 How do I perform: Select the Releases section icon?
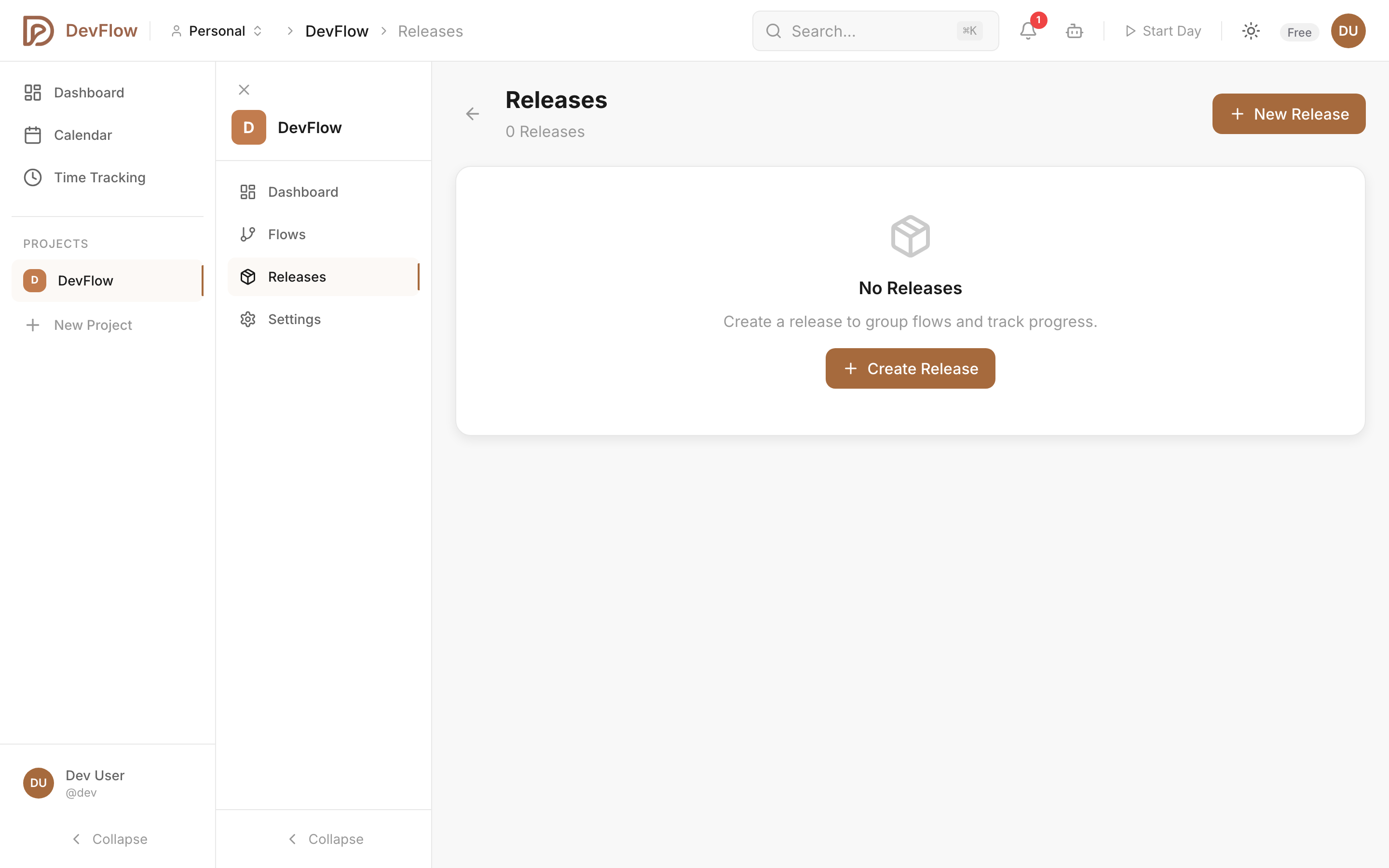247,276
